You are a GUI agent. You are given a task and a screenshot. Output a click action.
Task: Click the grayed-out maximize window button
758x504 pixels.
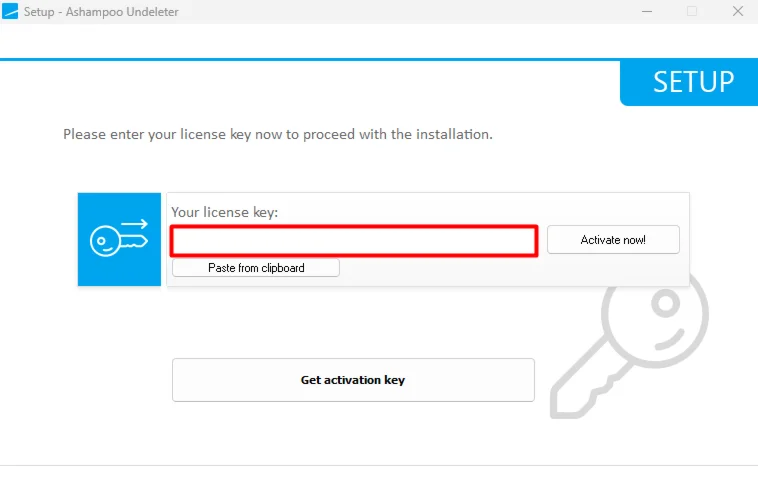(x=692, y=12)
